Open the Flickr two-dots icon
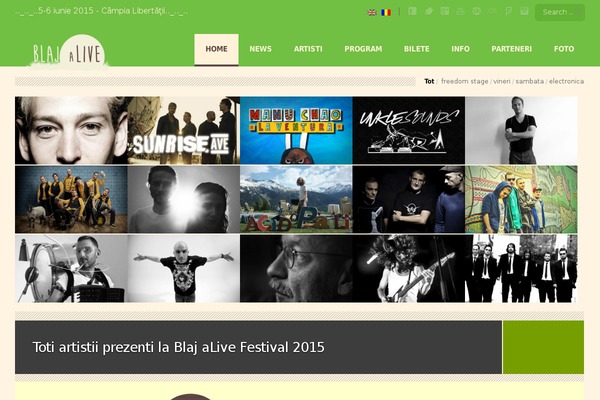The height and width of the screenshot is (400, 600). (492, 11)
